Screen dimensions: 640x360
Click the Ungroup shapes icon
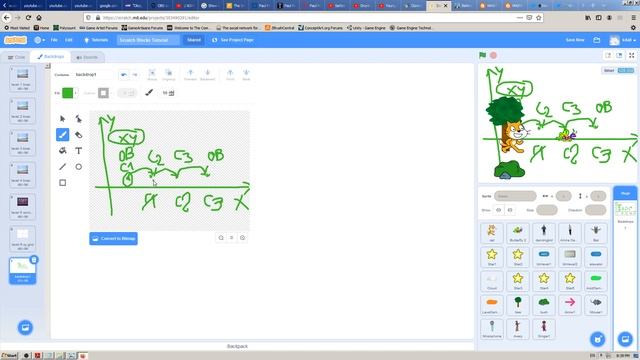169,74
